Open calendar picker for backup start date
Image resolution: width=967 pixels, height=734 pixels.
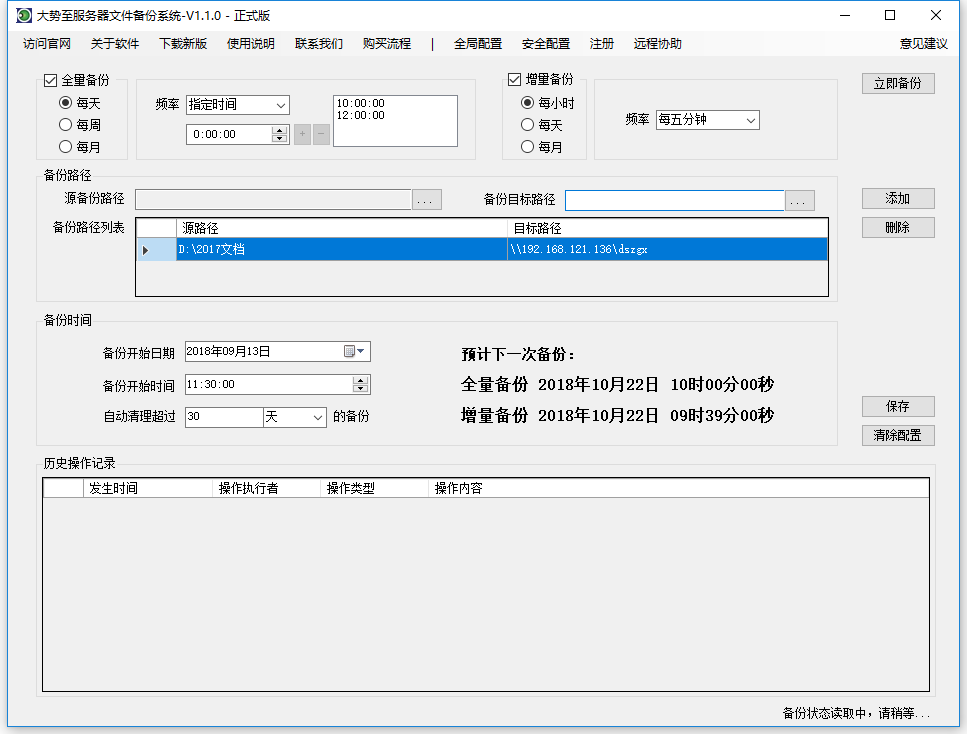point(355,351)
